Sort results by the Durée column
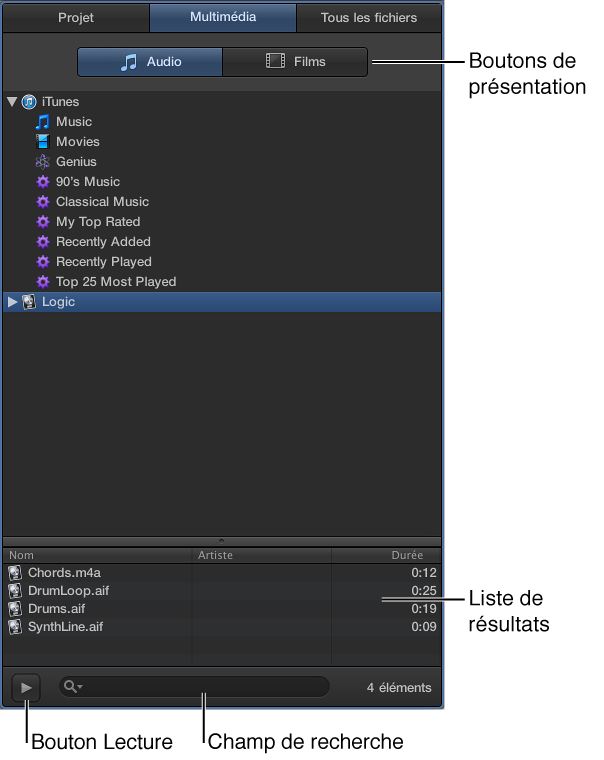Viewport: 604px width, 760px height. coord(385,555)
